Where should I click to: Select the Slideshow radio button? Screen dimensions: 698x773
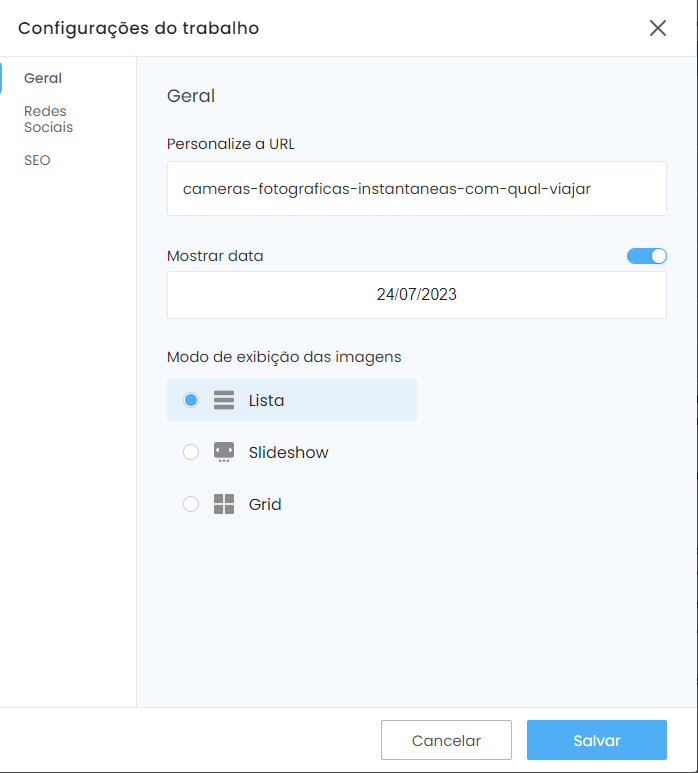(x=191, y=452)
